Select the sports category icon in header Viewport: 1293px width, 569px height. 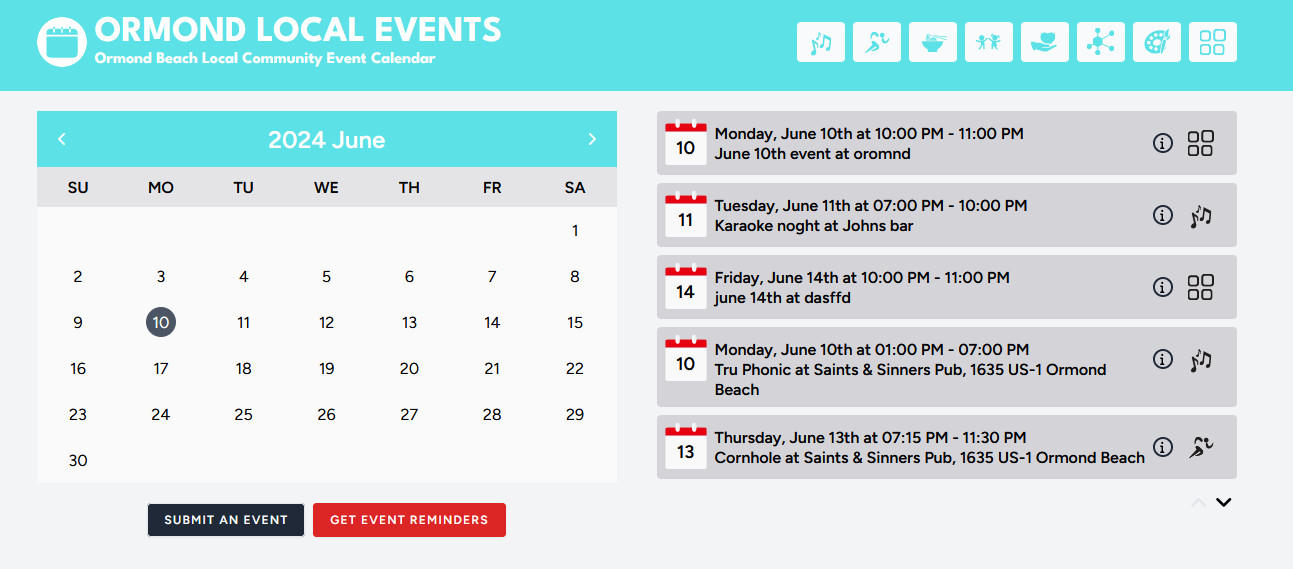click(877, 42)
